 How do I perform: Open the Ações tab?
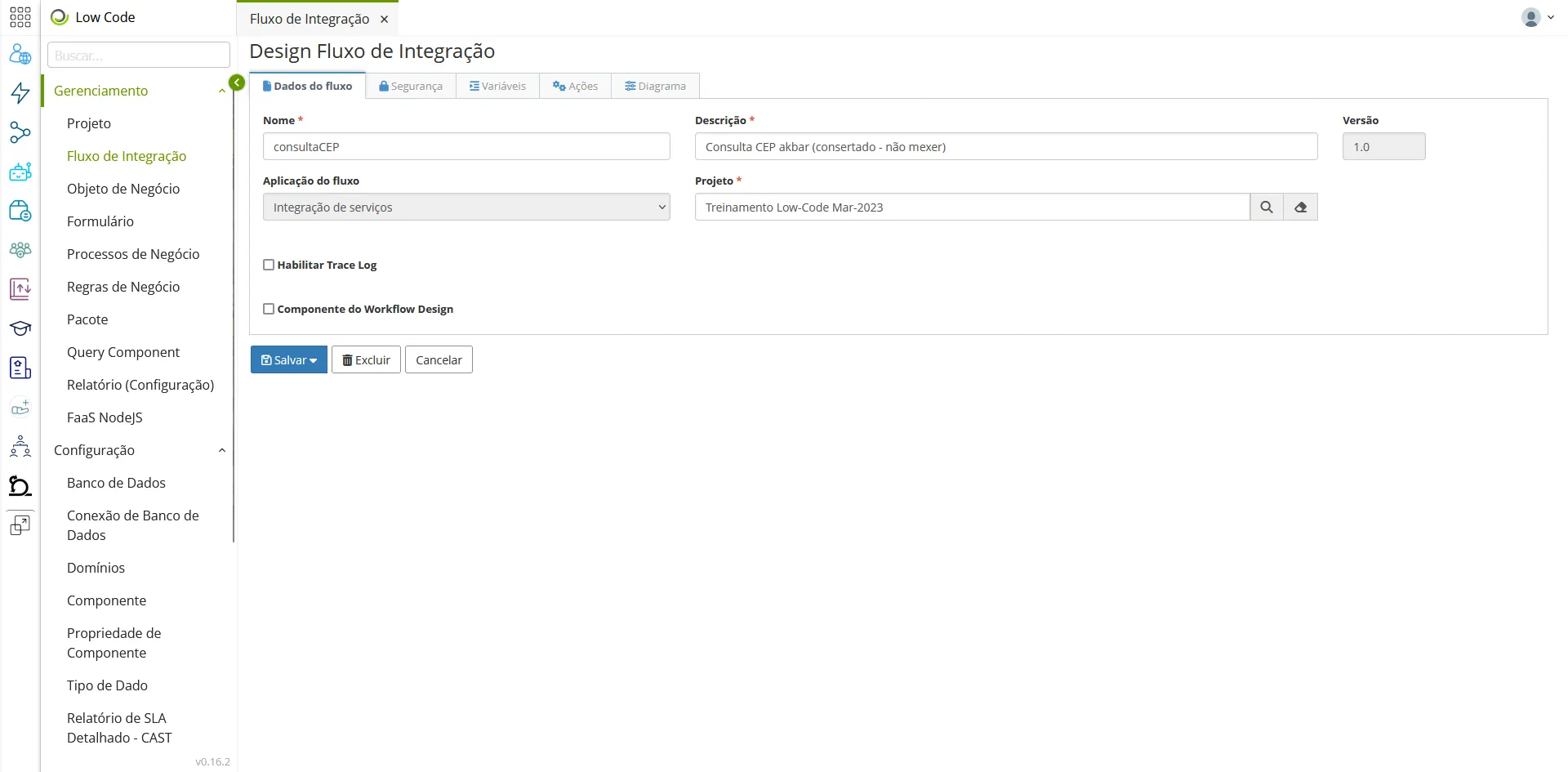coord(575,86)
